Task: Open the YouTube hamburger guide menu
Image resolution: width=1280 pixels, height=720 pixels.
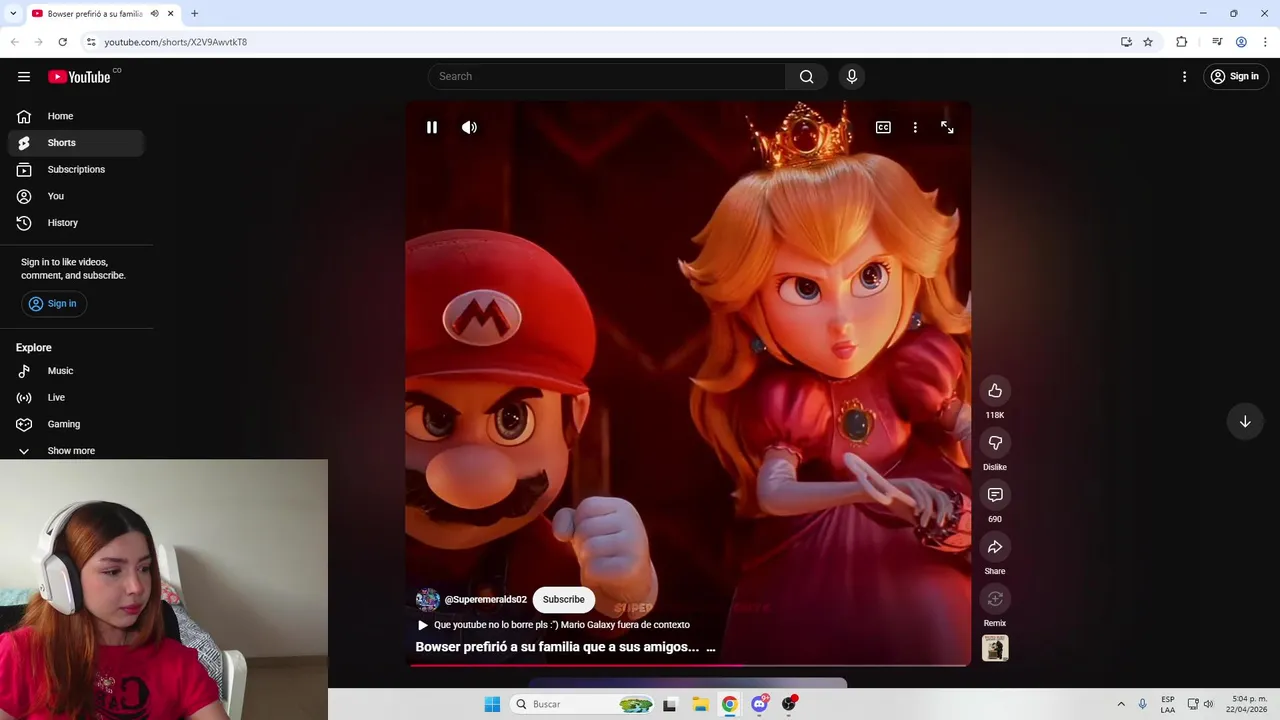Action: [x=24, y=77]
